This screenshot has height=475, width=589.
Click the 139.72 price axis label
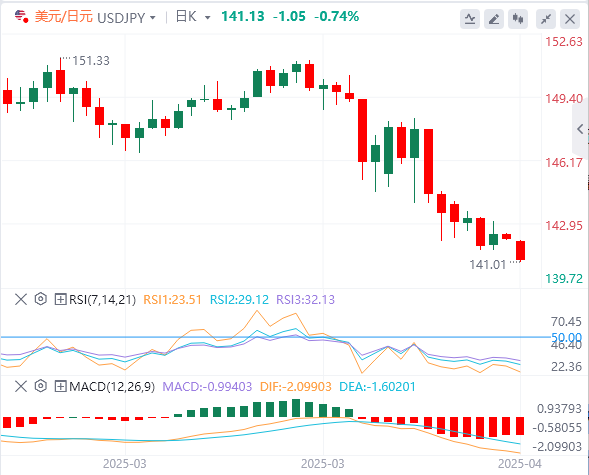pos(564,279)
